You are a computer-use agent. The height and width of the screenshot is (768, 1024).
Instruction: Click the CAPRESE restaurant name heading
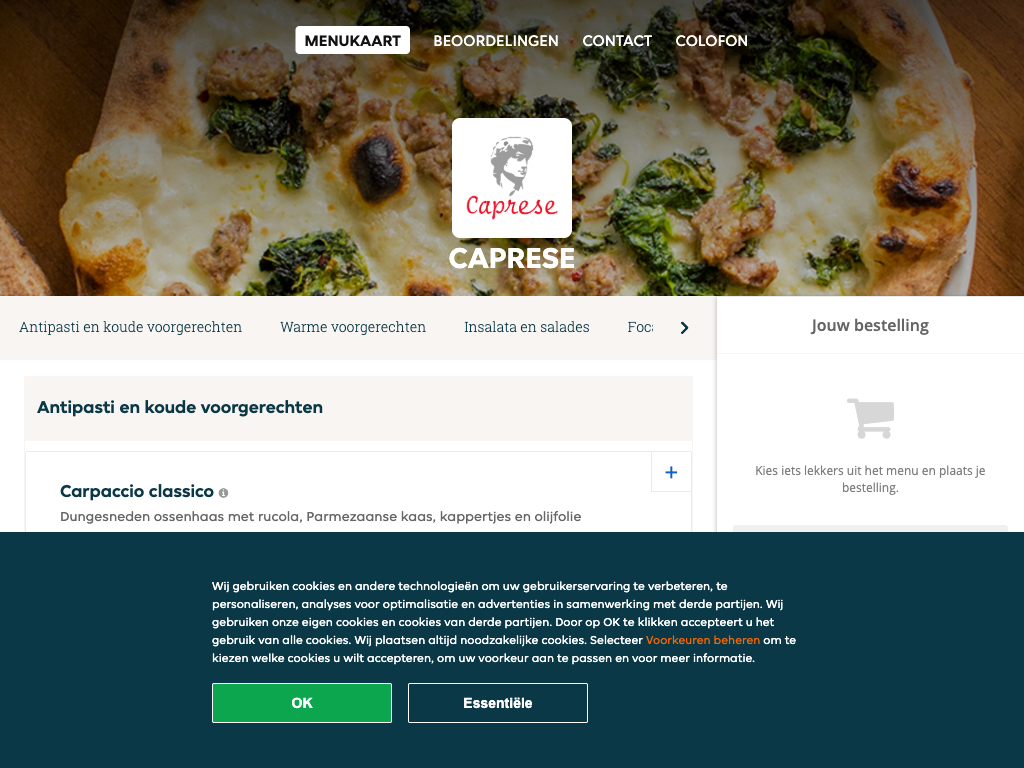pyautogui.click(x=512, y=259)
